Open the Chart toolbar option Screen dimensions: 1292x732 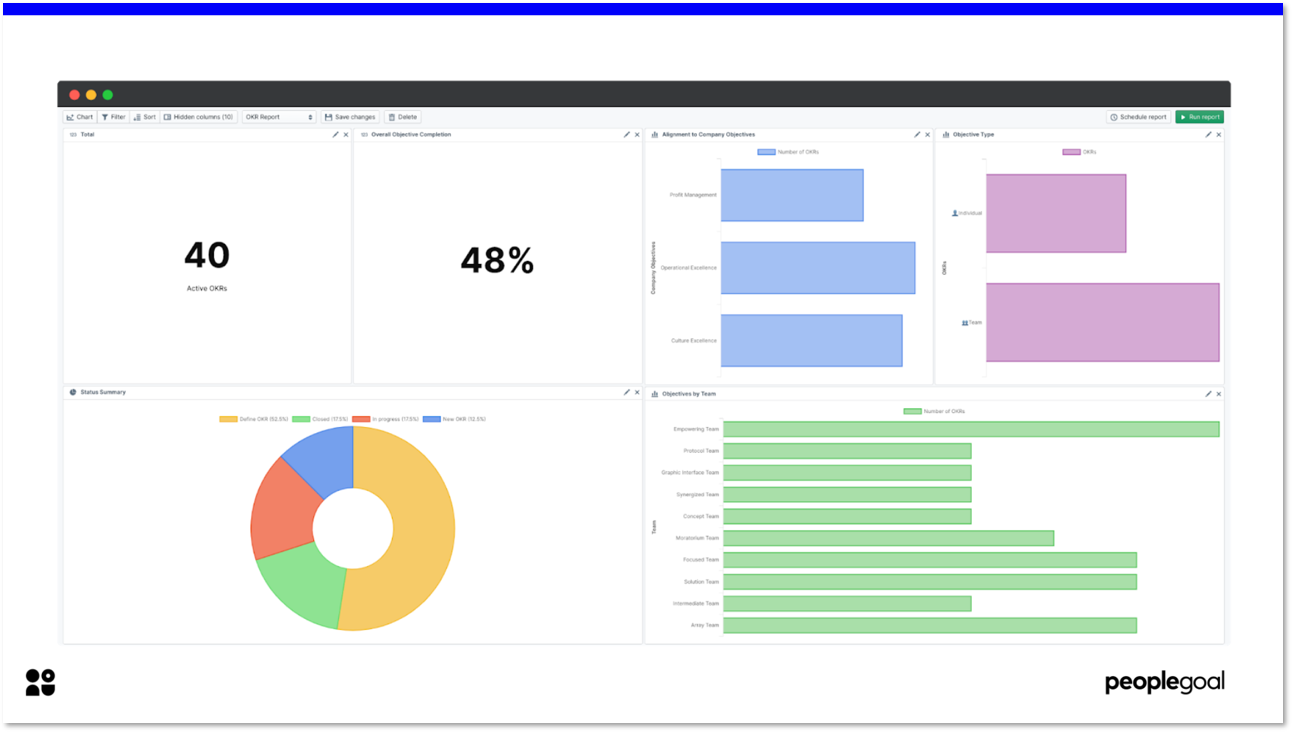tap(80, 117)
